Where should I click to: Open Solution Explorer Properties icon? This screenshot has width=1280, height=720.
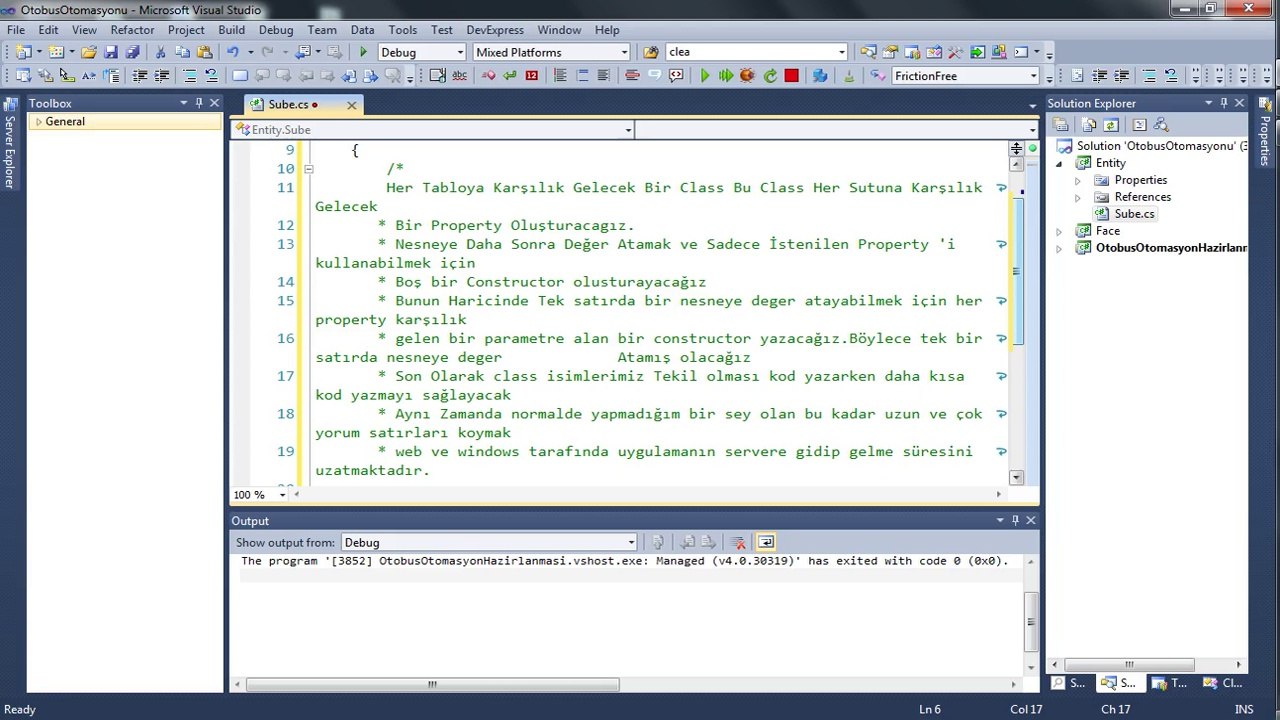[1061, 125]
